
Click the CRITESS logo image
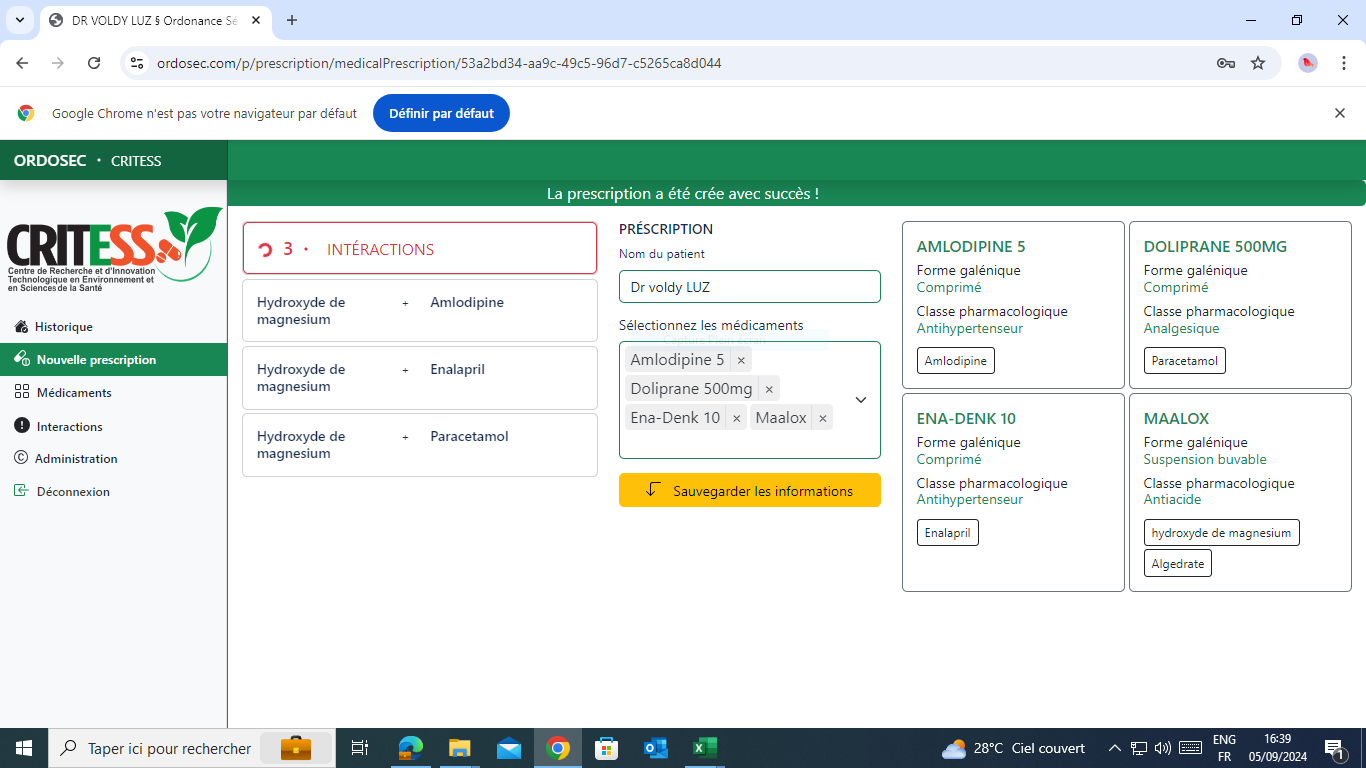click(114, 249)
